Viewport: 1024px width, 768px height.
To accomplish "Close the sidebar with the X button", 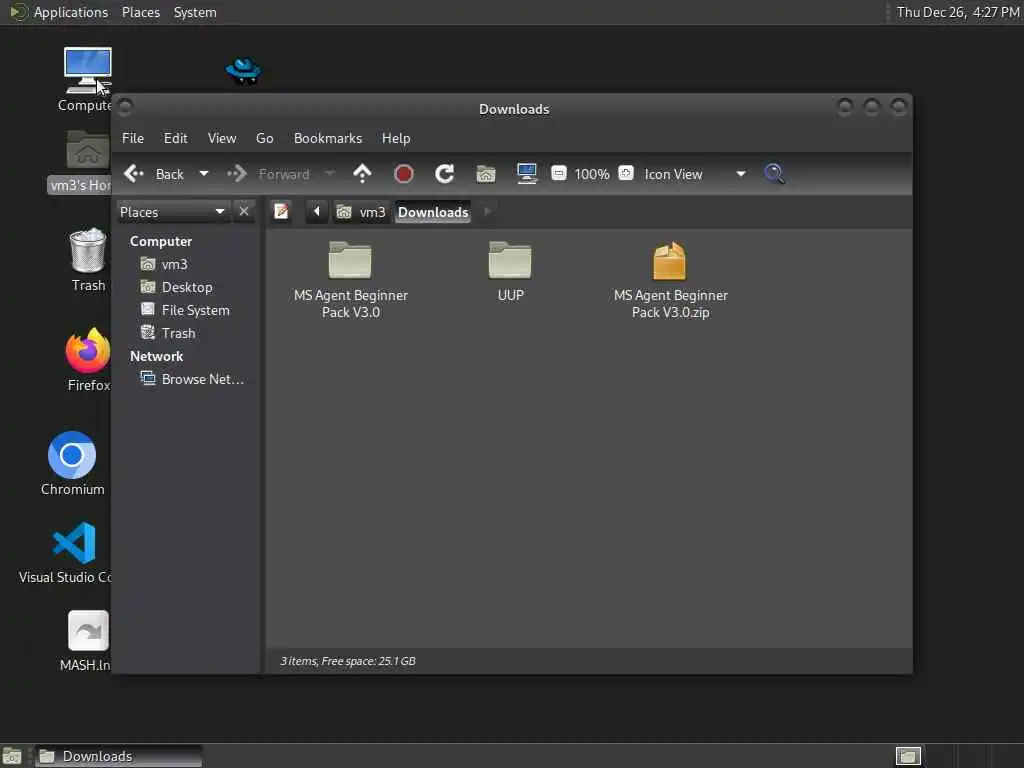I will pyautogui.click(x=244, y=212).
